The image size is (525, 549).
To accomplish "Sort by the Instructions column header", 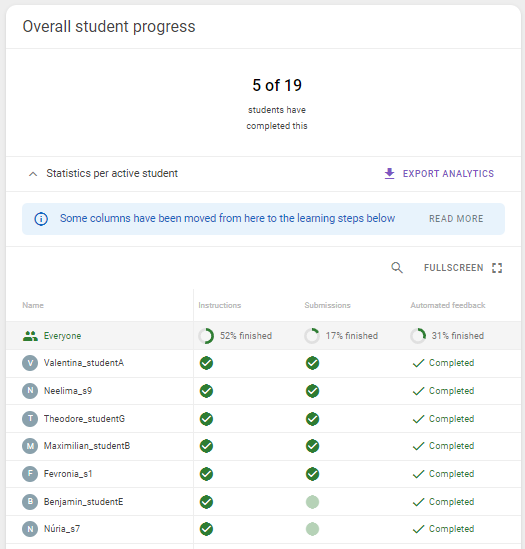I will 220,305.
